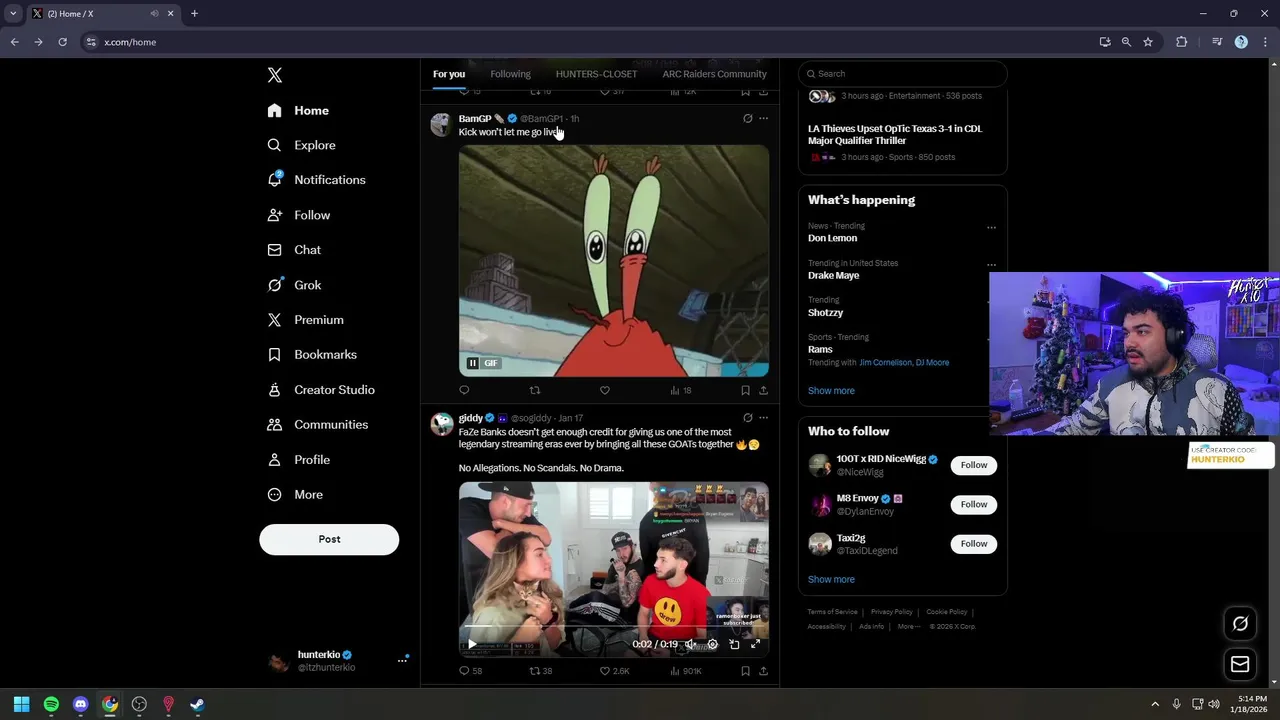Open Explore from the sidebar
The width and height of the screenshot is (1280, 720).
click(302, 145)
